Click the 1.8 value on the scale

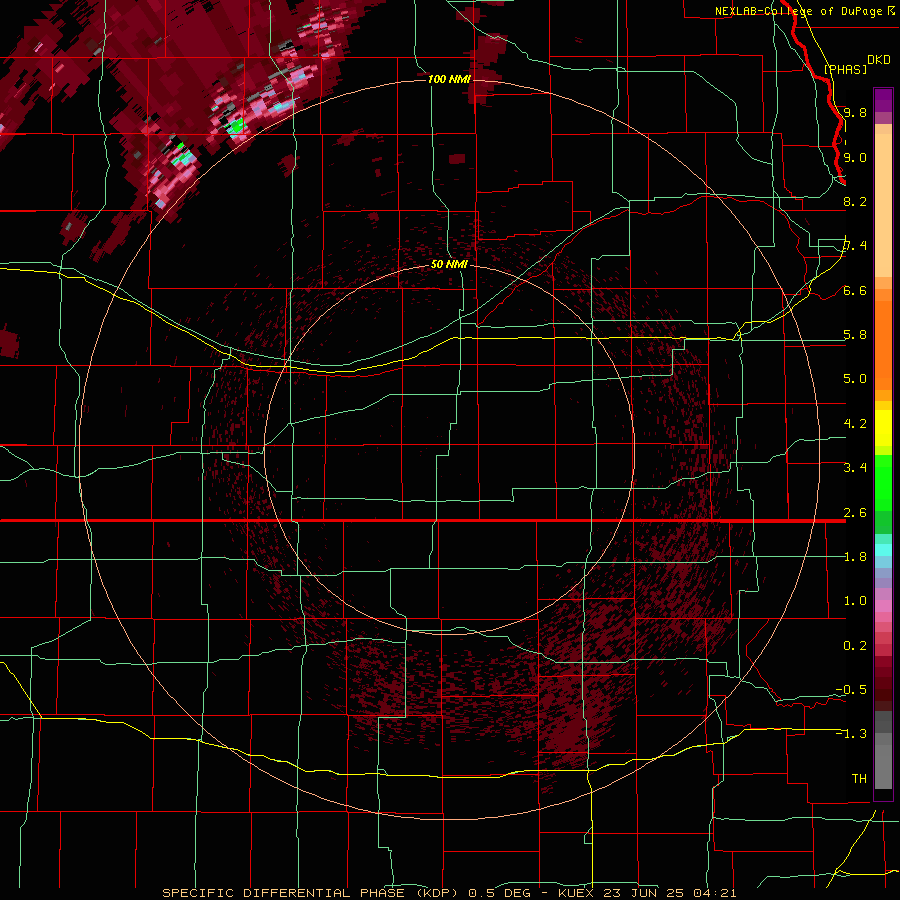click(855, 557)
